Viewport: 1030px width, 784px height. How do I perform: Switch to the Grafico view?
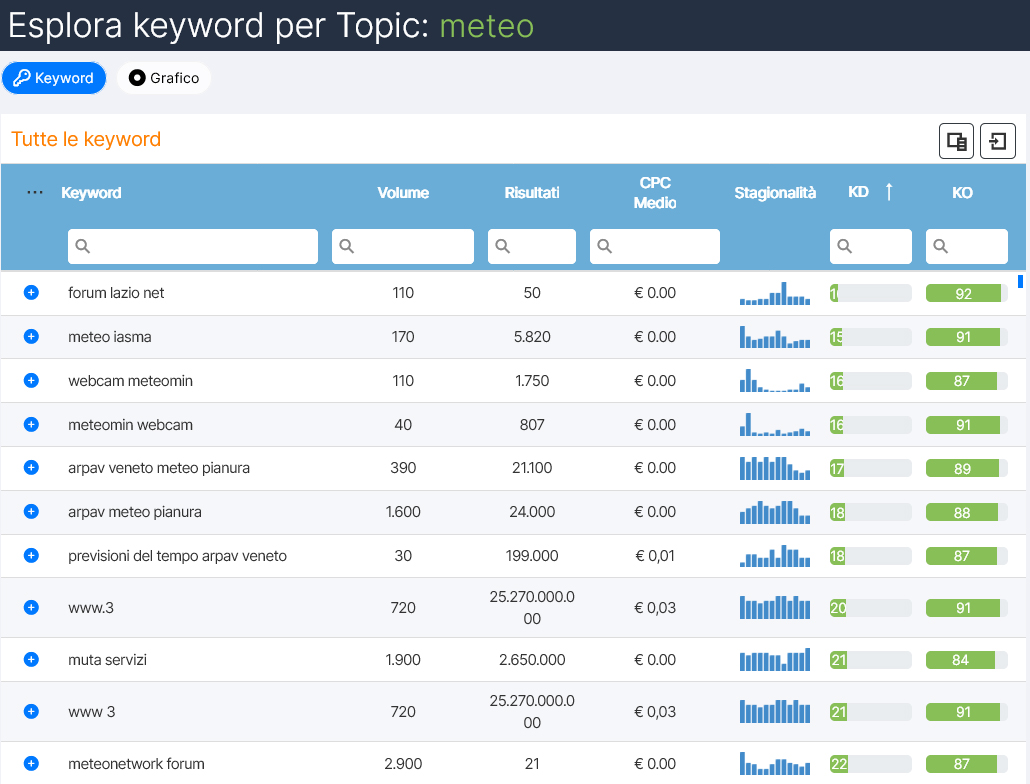(164, 78)
